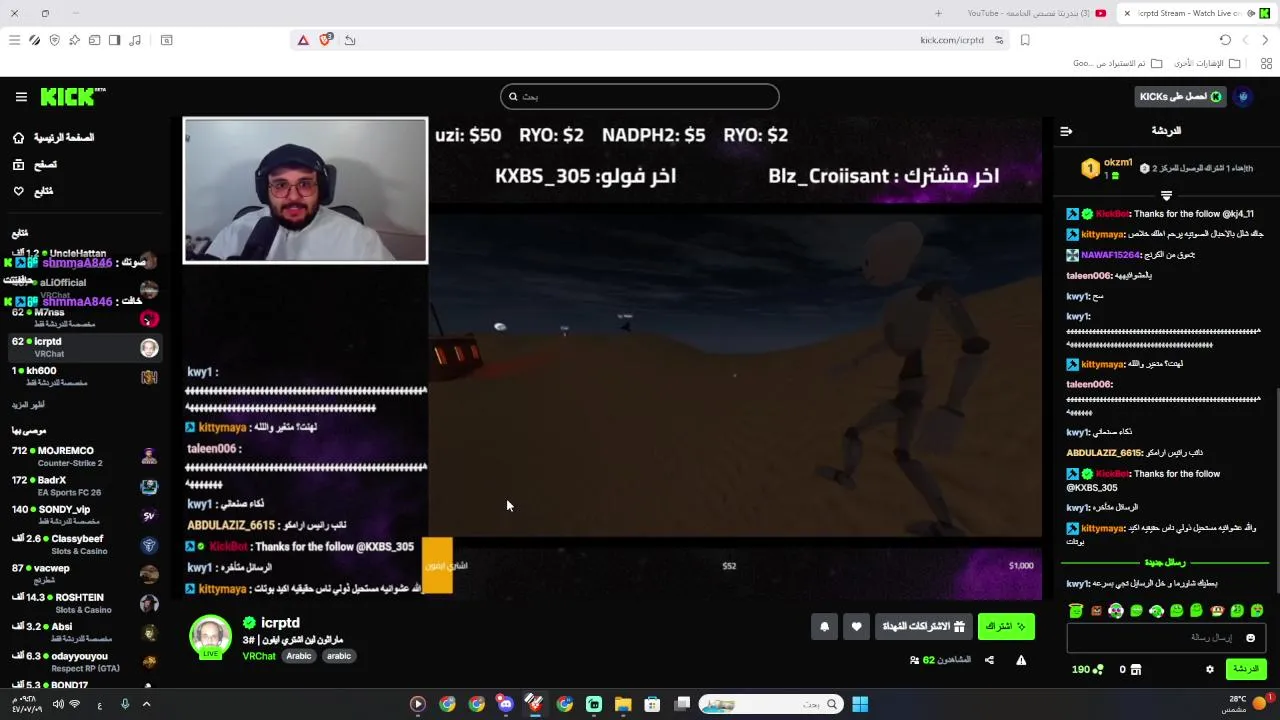Open SONDY_vip recommended channel

click(x=84, y=515)
